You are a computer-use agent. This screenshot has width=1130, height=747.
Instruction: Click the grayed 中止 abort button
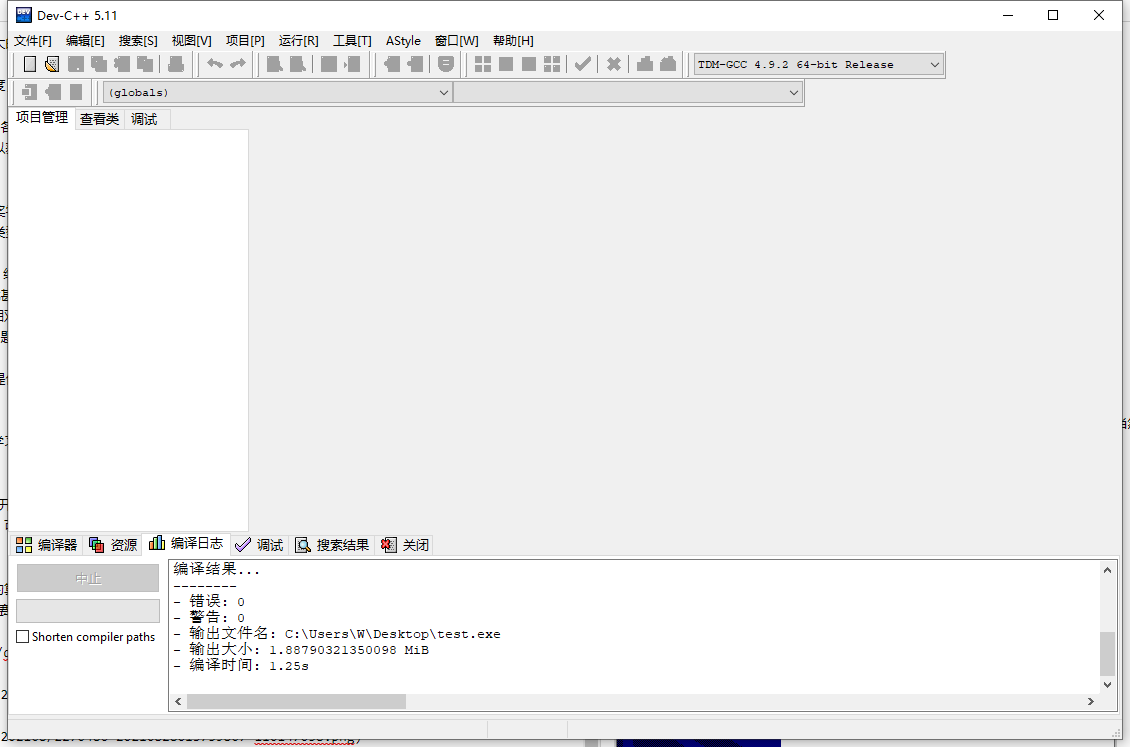click(x=88, y=578)
